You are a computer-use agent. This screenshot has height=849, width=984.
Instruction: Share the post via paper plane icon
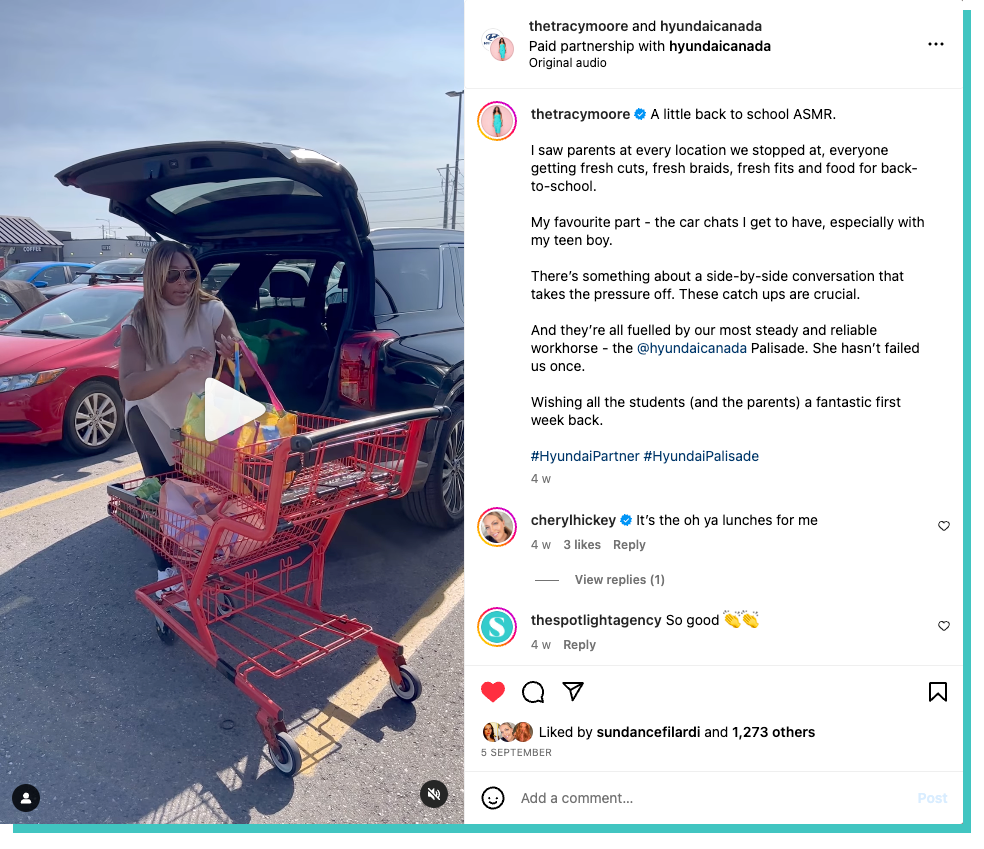573,691
